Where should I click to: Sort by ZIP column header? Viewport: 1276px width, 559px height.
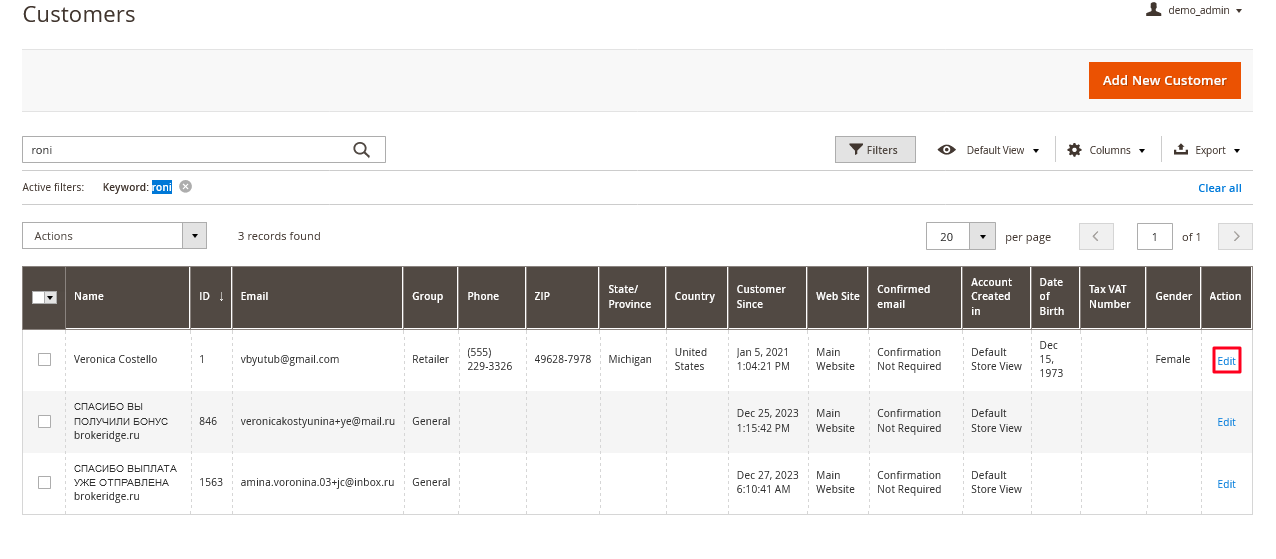pos(562,297)
